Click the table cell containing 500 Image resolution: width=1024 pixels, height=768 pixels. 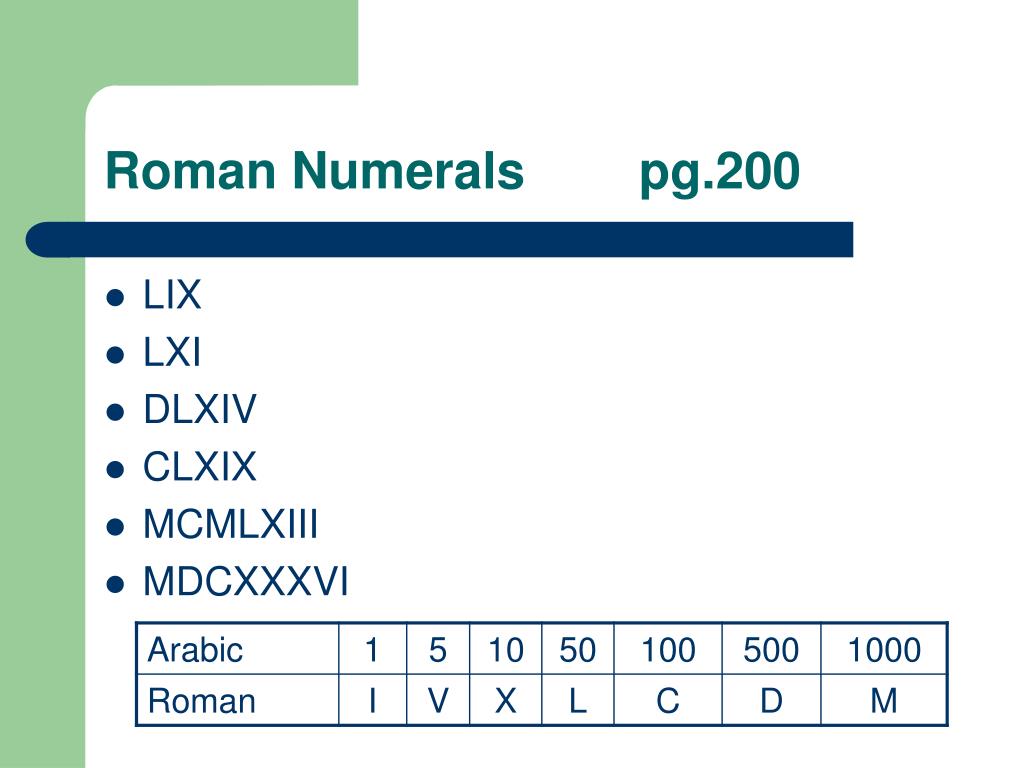coord(771,649)
